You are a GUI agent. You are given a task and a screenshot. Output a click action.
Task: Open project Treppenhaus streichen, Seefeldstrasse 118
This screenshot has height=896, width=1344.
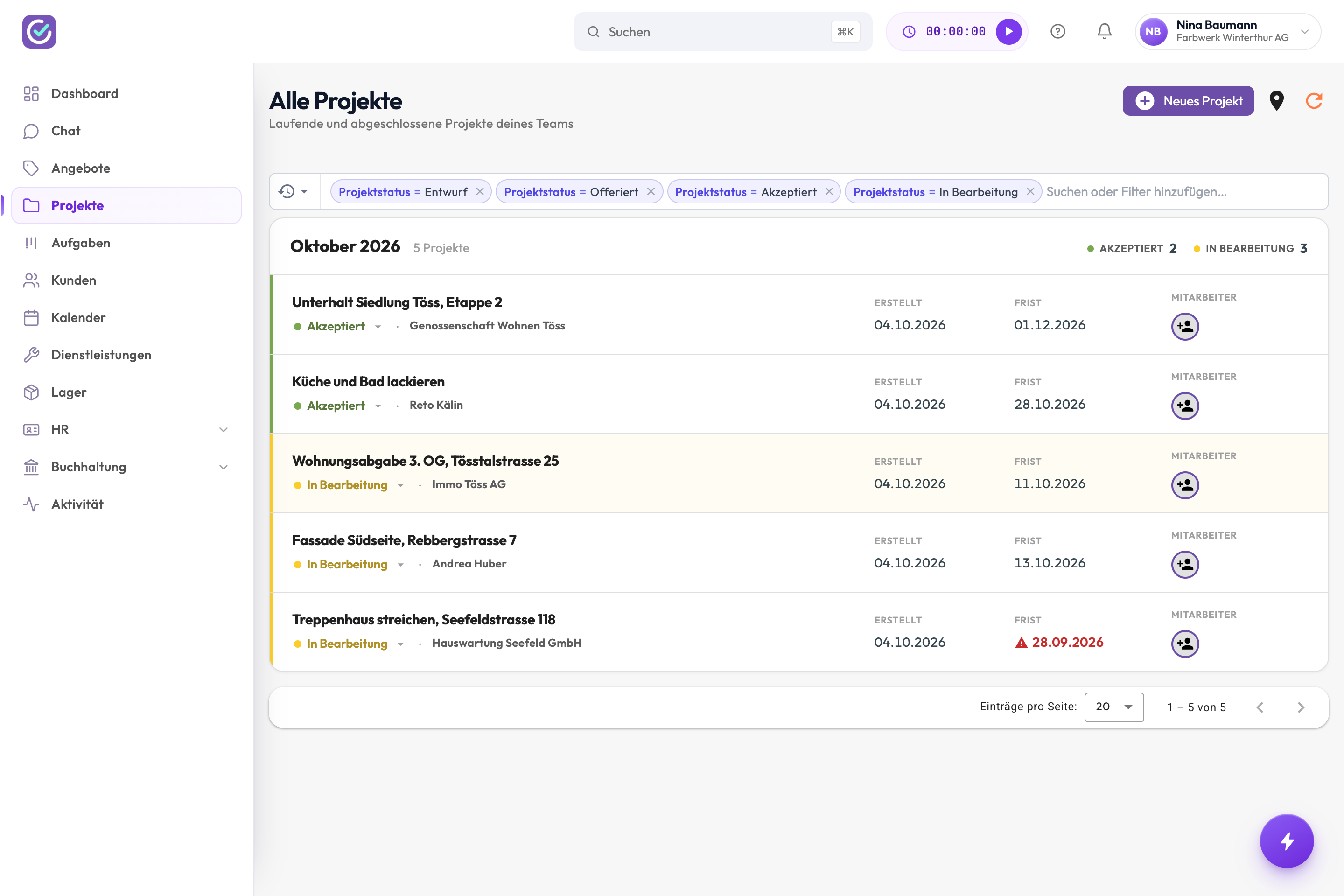pyautogui.click(x=423, y=619)
